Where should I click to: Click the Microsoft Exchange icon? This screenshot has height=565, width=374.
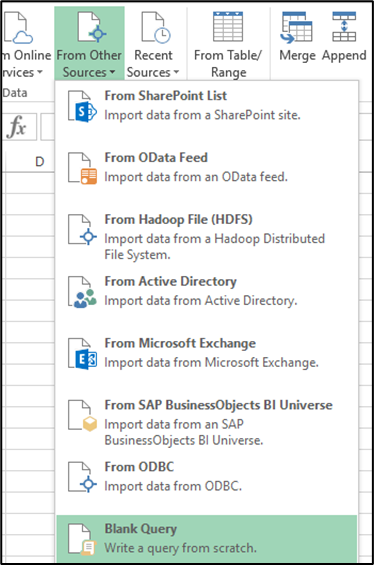[x=83, y=354]
